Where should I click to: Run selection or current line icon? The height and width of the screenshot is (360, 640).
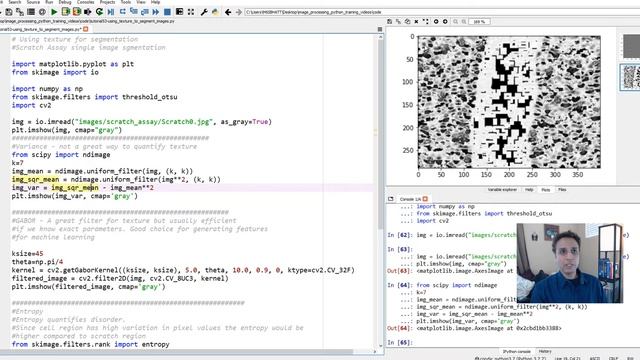point(88,12)
